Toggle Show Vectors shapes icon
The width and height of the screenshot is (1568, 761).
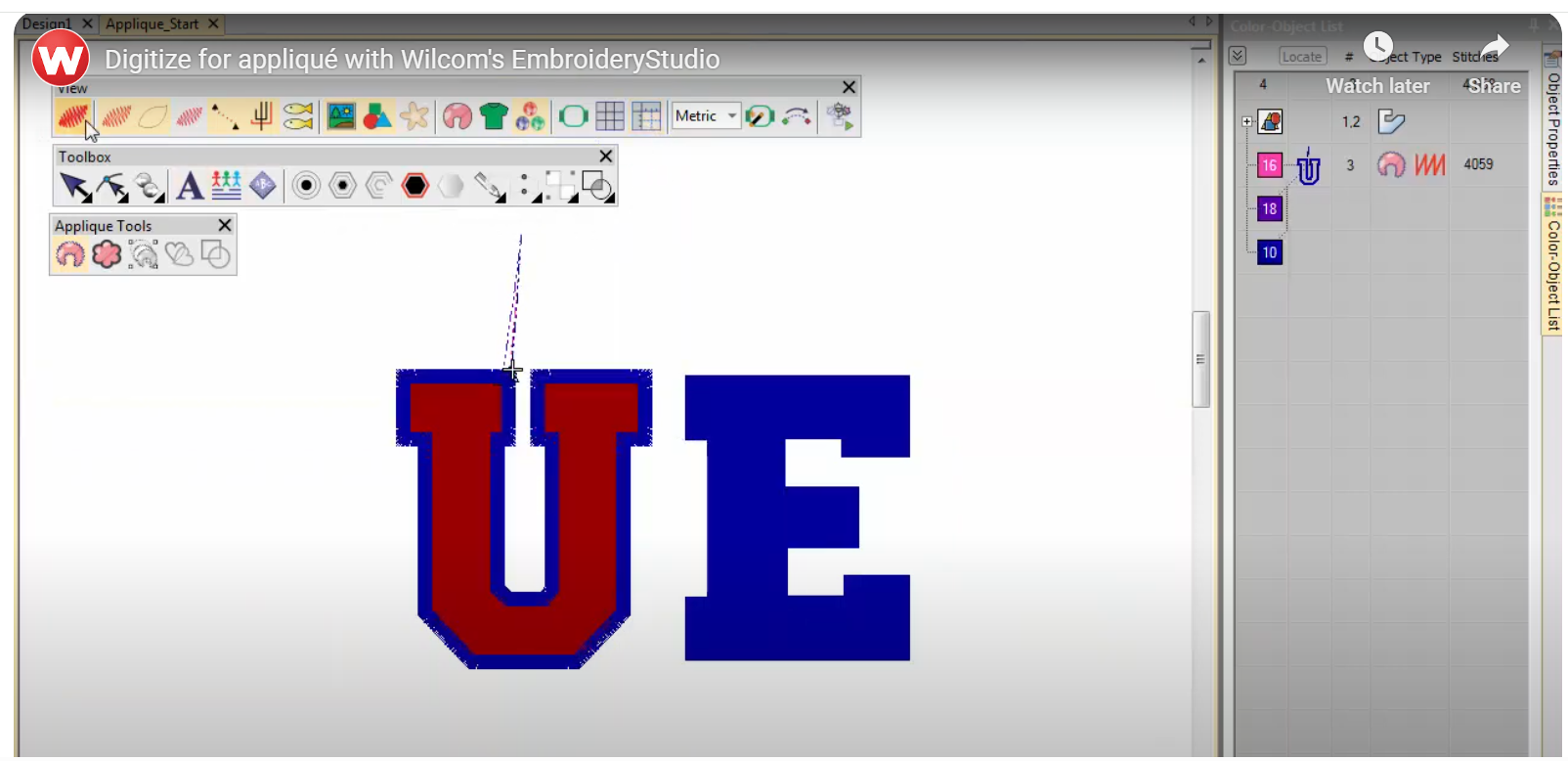pos(377,116)
